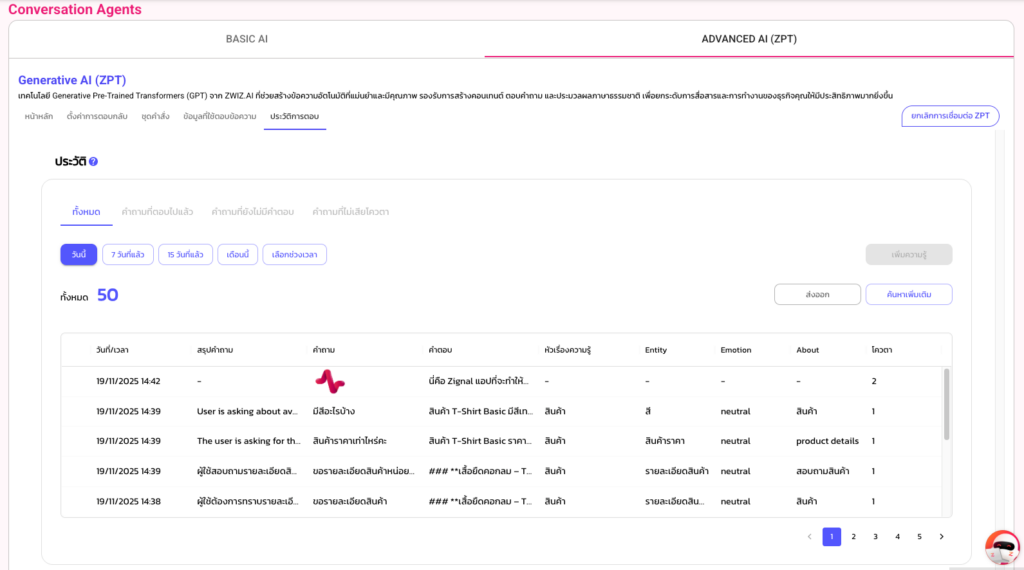Switch to the BASIC AI tab

click(247, 39)
